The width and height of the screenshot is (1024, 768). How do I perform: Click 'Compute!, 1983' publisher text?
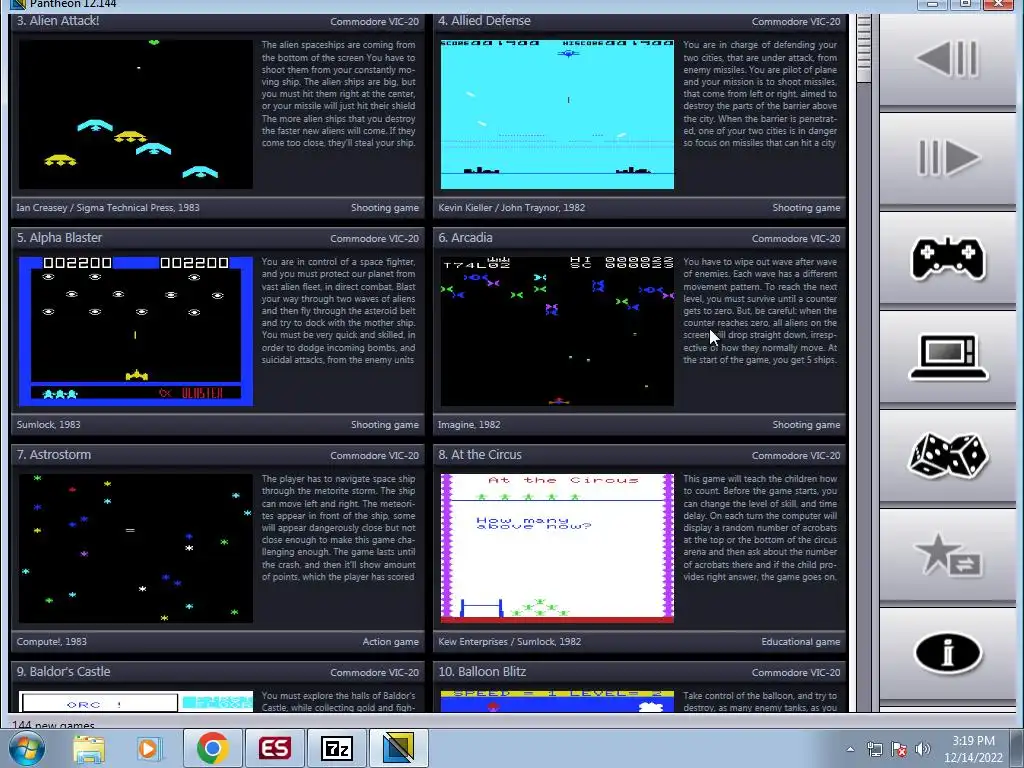click(52, 641)
